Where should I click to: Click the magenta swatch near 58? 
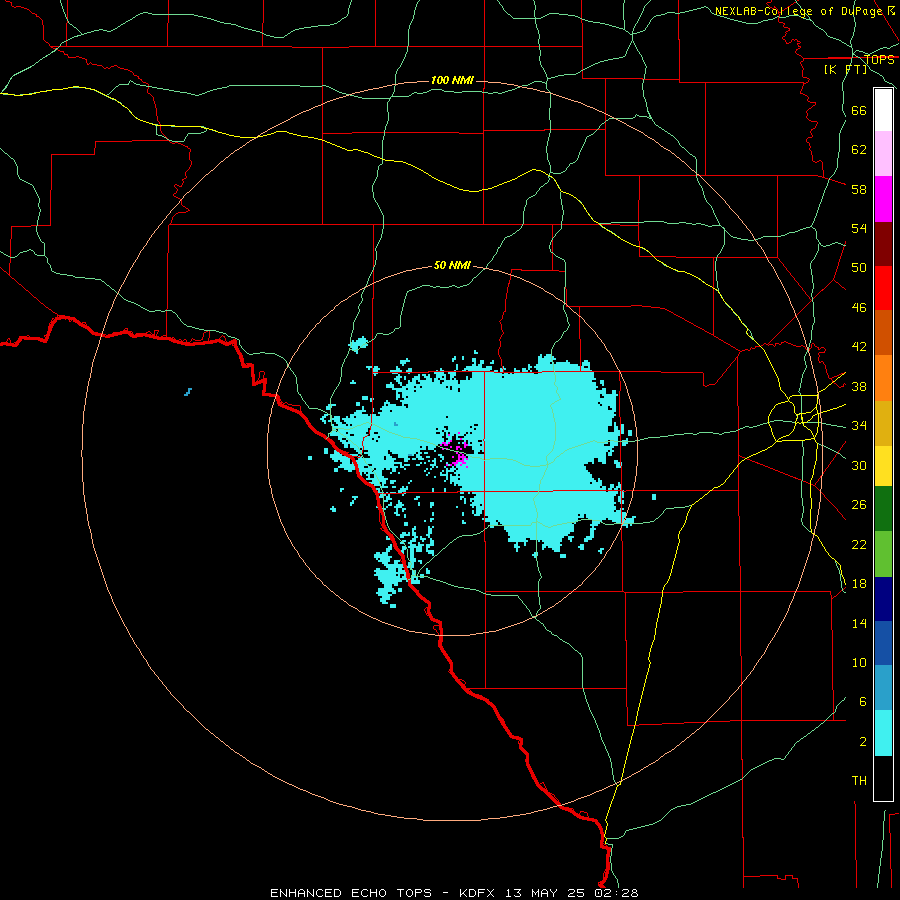click(x=883, y=199)
